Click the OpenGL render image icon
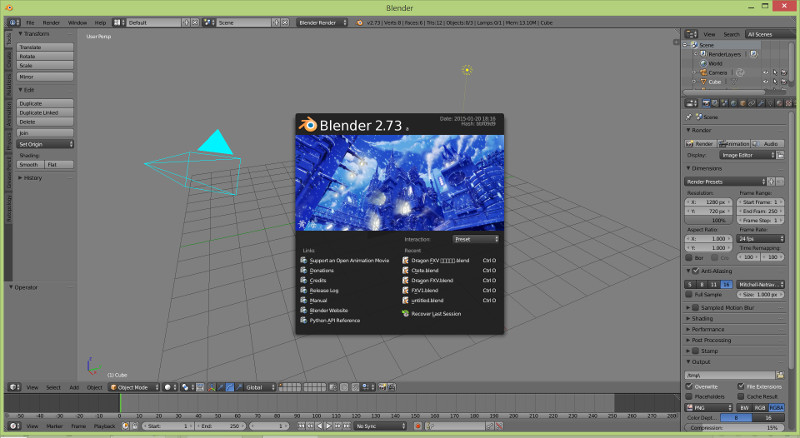The height and width of the screenshot is (438, 800). tap(382, 387)
